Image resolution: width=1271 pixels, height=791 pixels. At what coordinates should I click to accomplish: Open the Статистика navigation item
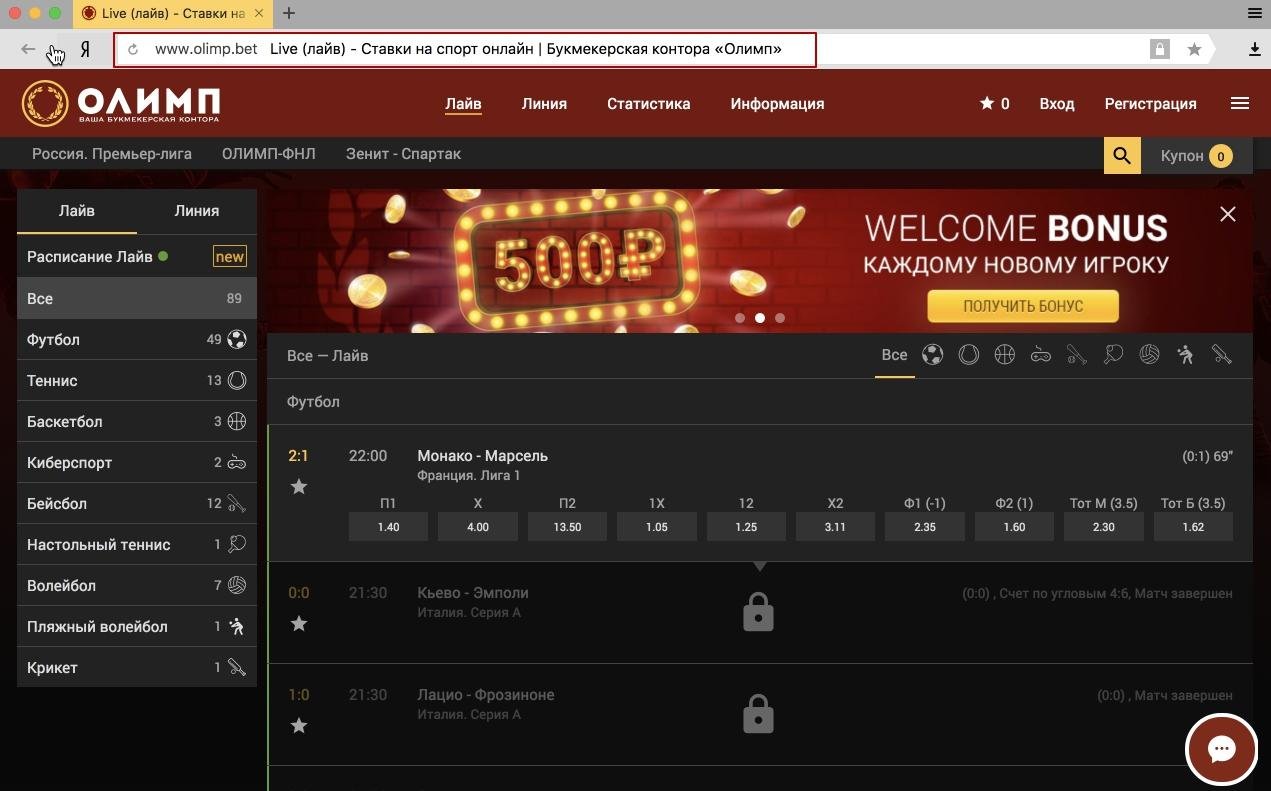[648, 103]
